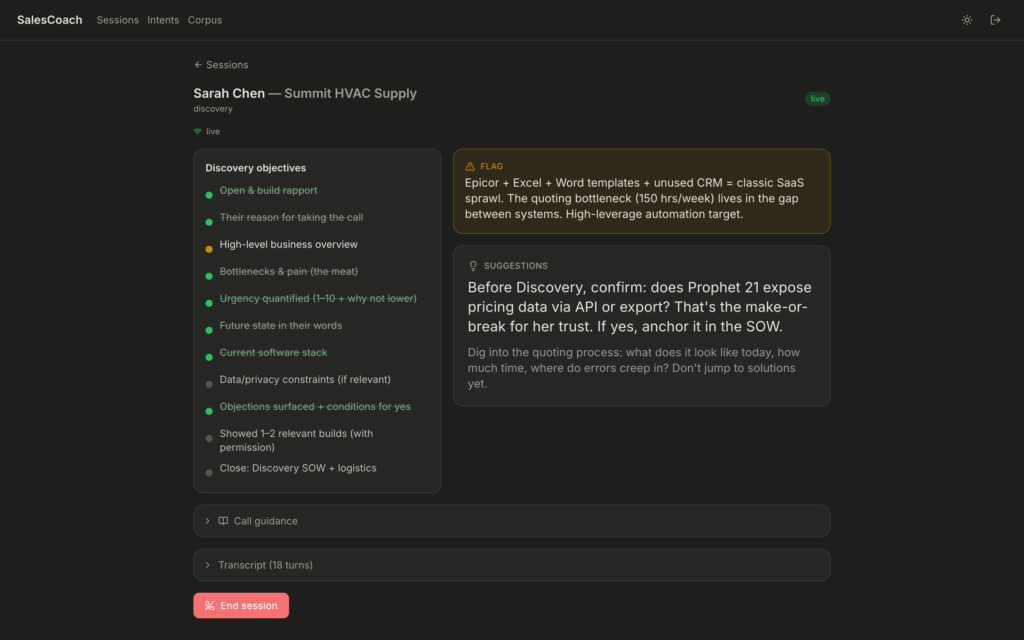The height and width of the screenshot is (640, 1024).
Task: Click the Prophet 21 suggestion text
Action: (x=639, y=307)
